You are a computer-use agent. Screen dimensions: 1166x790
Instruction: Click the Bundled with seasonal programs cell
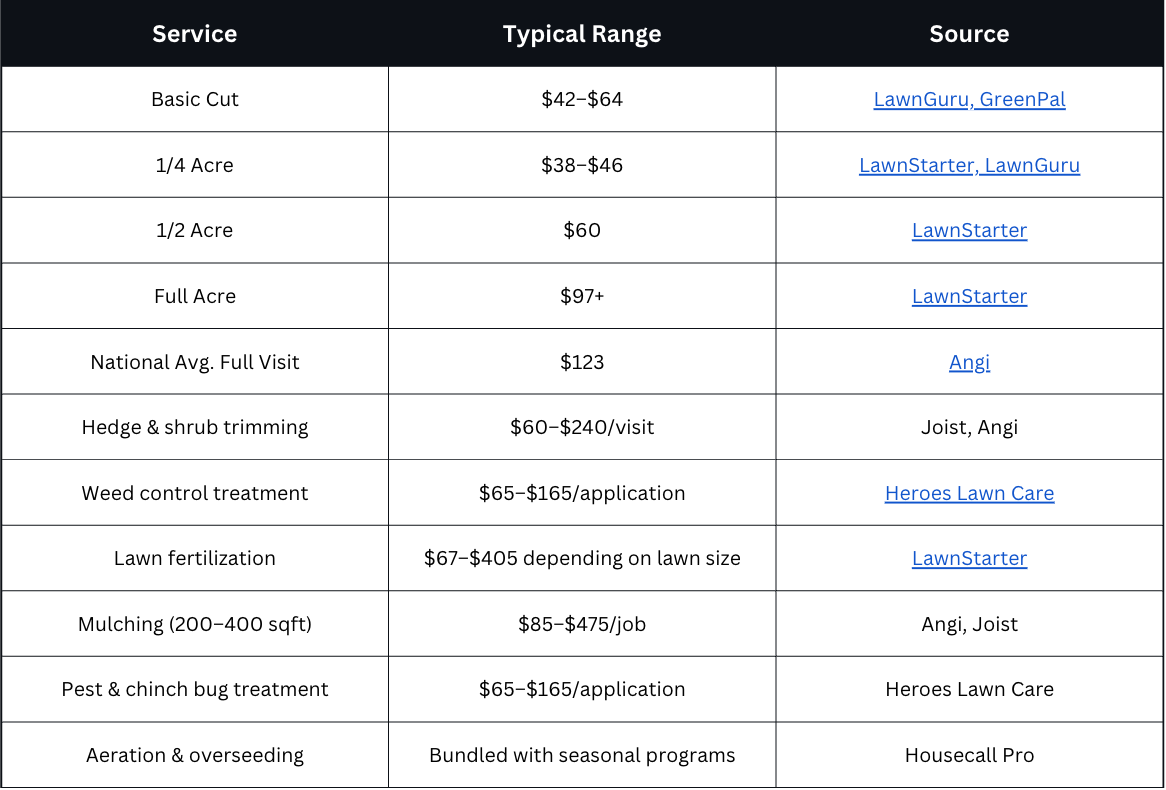582,755
